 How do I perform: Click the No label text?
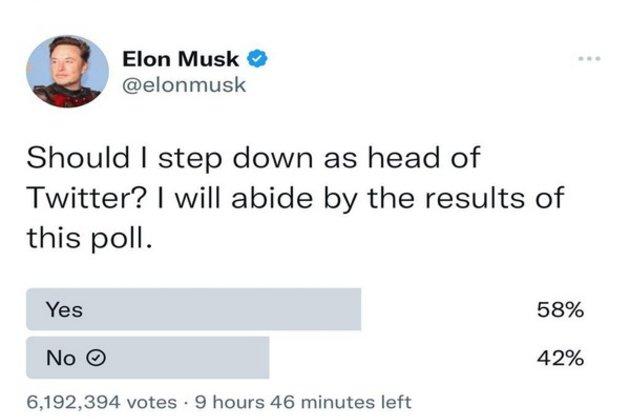[61, 358]
